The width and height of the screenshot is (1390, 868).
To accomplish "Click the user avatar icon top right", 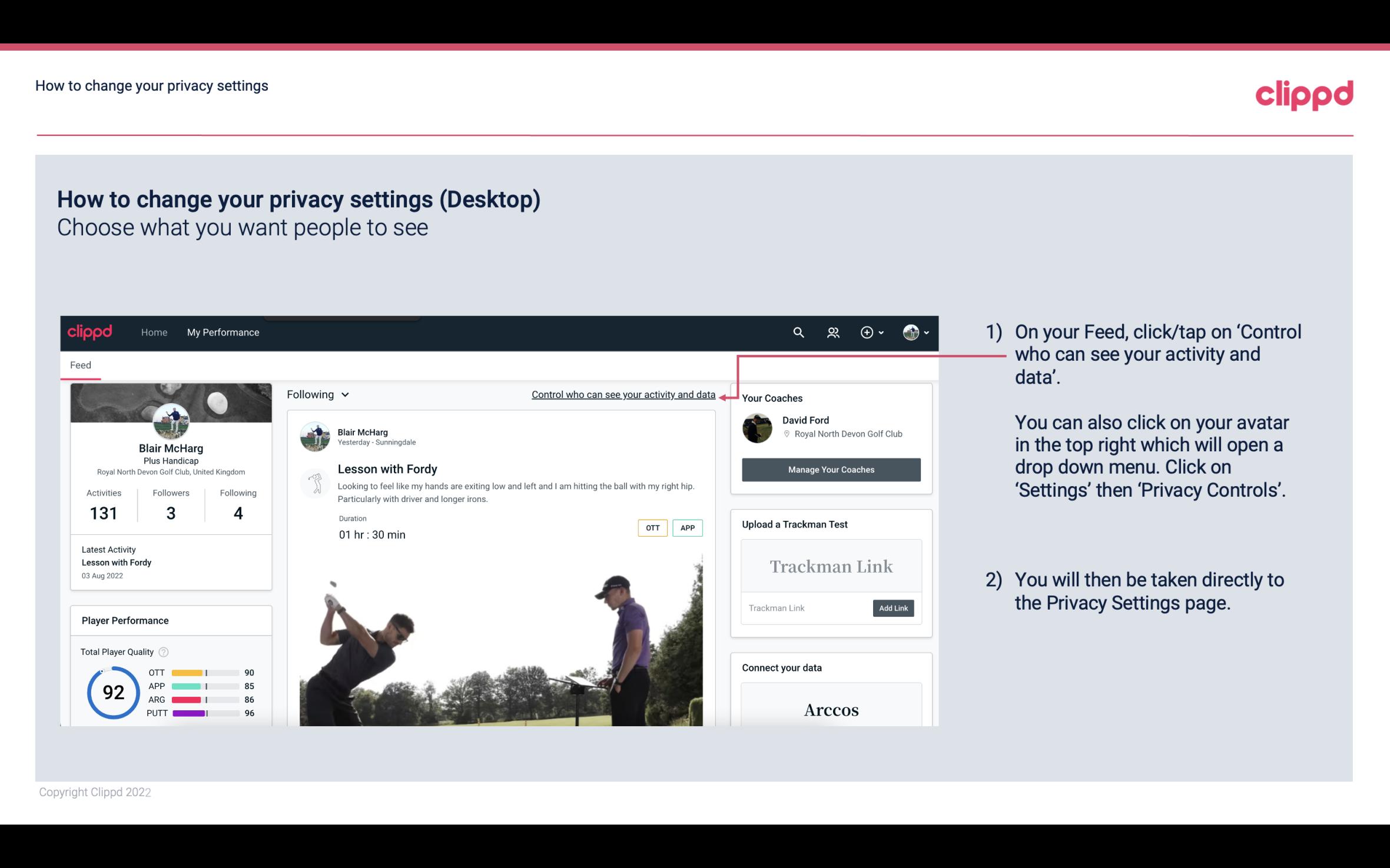I will (909, 332).
